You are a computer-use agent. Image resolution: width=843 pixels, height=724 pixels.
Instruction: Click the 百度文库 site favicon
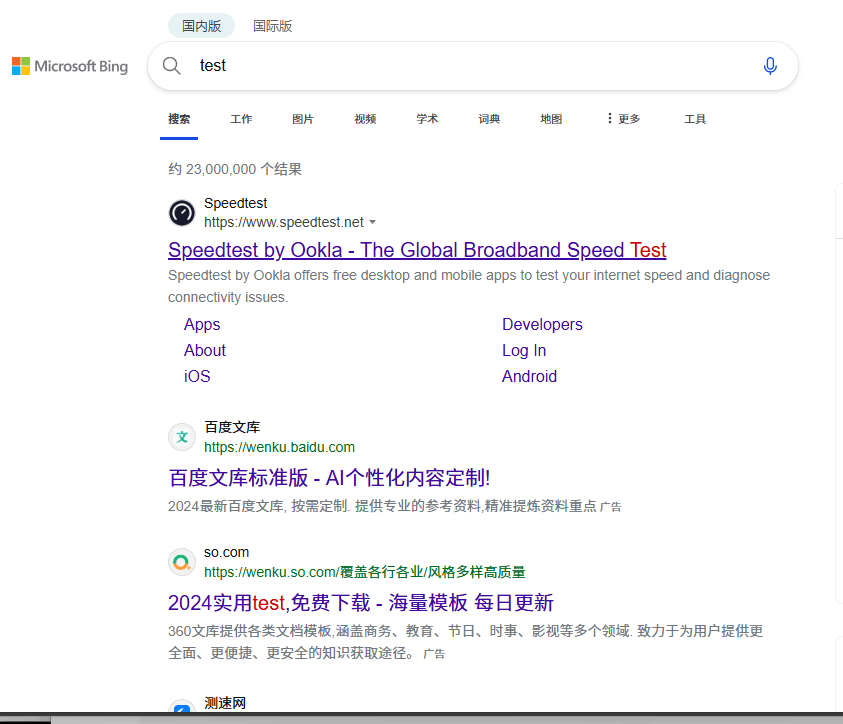pyautogui.click(x=182, y=437)
